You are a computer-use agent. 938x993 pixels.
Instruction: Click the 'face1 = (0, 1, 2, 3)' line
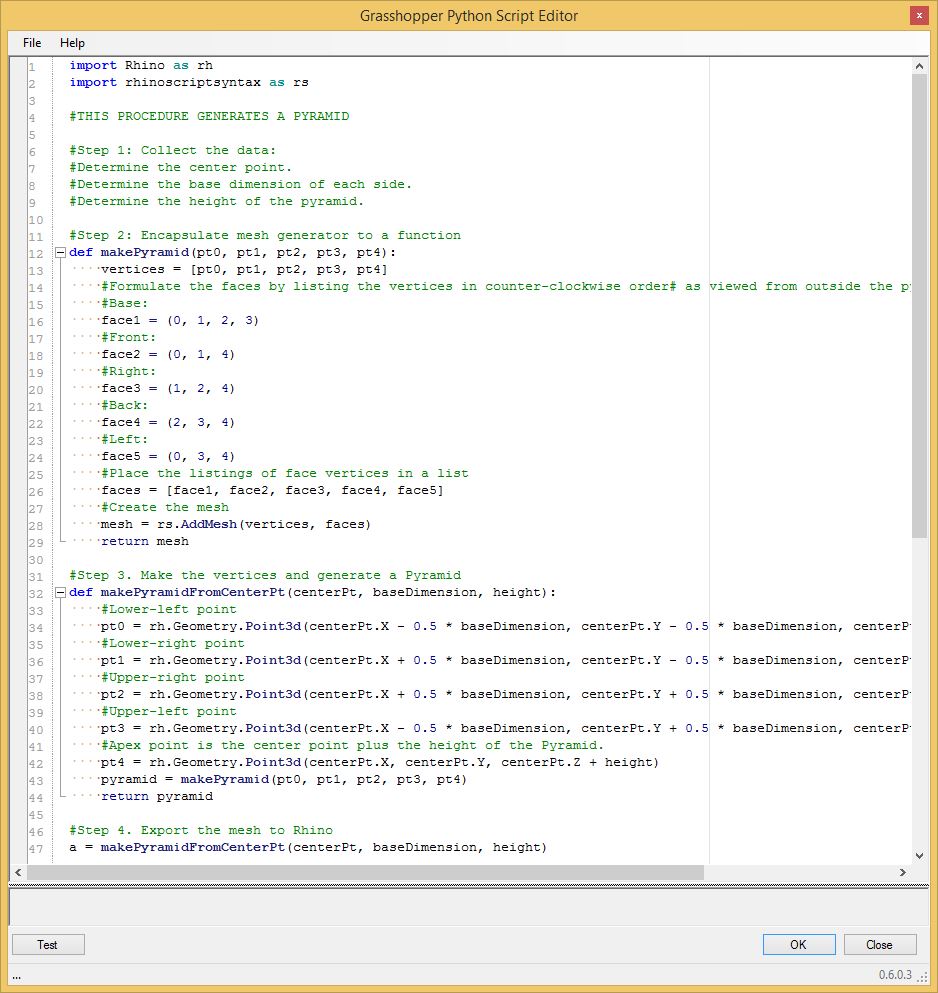click(180, 320)
